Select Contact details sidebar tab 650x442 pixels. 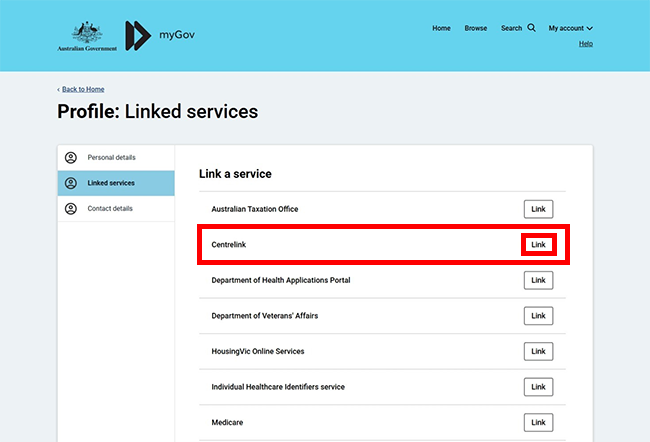pos(110,209)
